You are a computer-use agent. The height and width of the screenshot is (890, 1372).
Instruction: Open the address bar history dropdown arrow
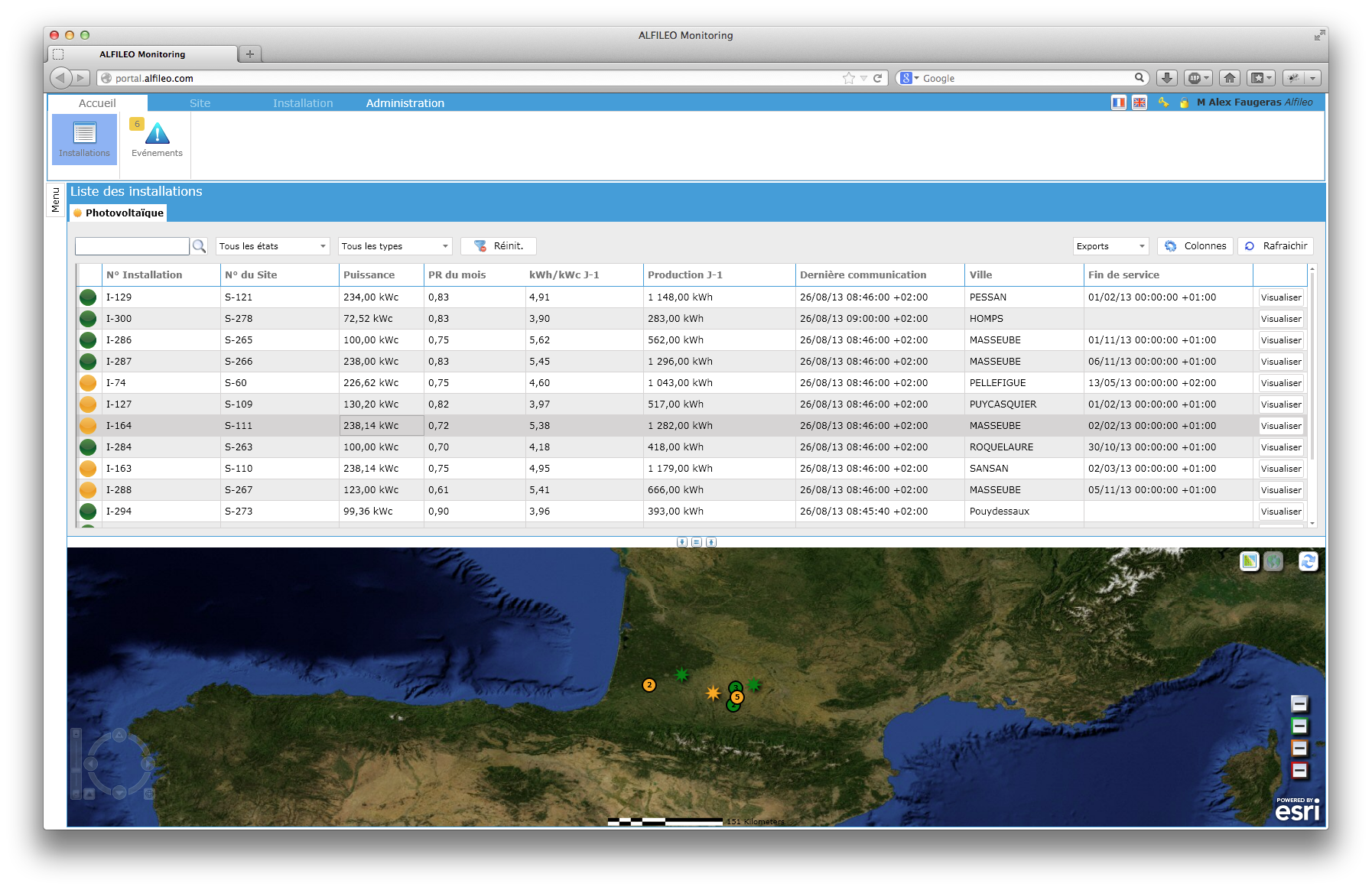pyautogui.click(x=863, y=78)
